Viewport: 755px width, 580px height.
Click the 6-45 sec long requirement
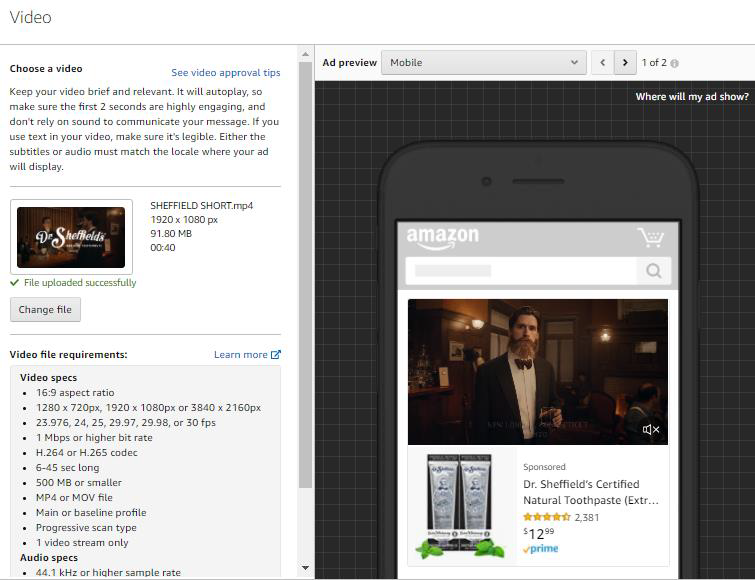pos(67,467)
